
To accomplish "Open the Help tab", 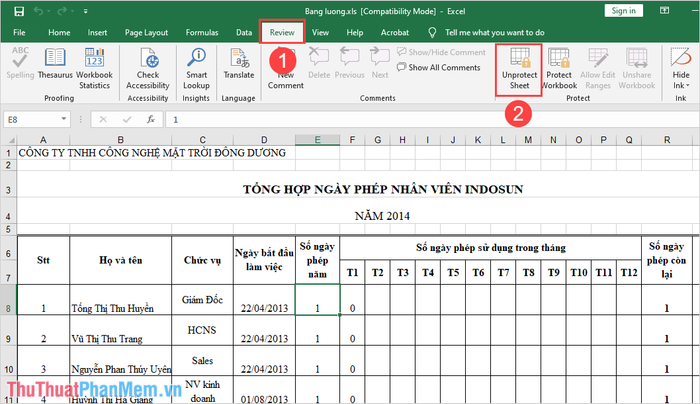I will coord(354,33).
